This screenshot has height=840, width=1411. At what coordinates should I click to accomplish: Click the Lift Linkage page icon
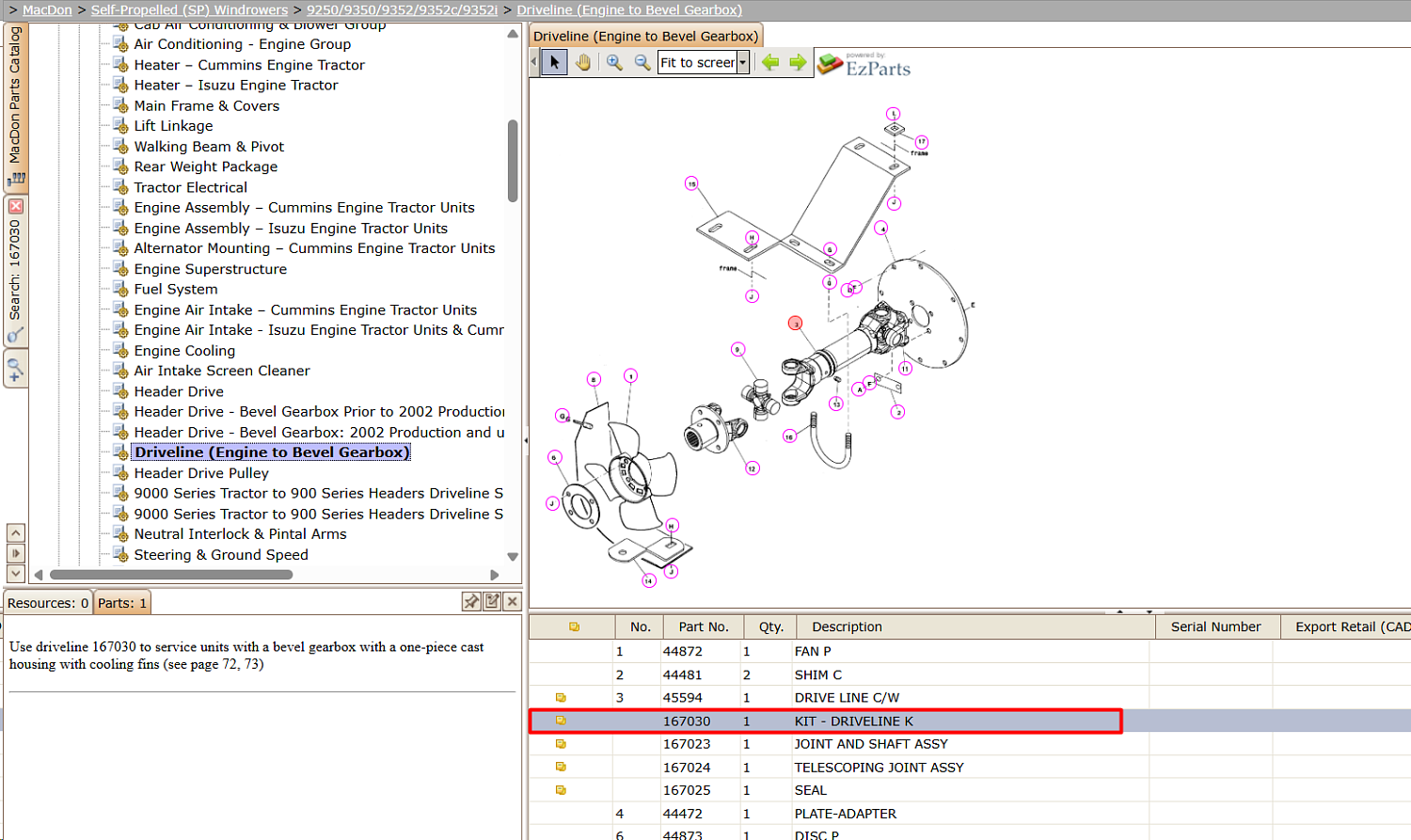tap(120, 125)
